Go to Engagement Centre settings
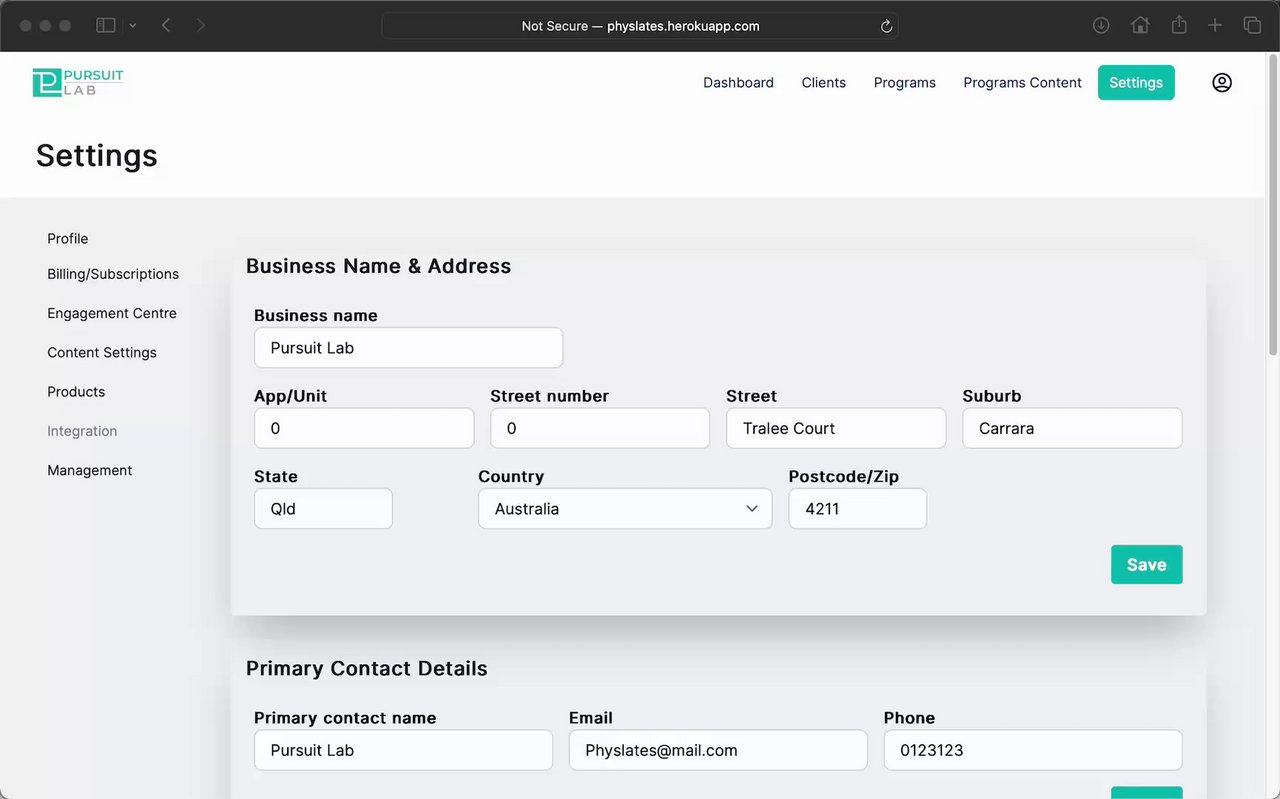The width and height of the screenshot is (1280, 799). tap(112, 313)
